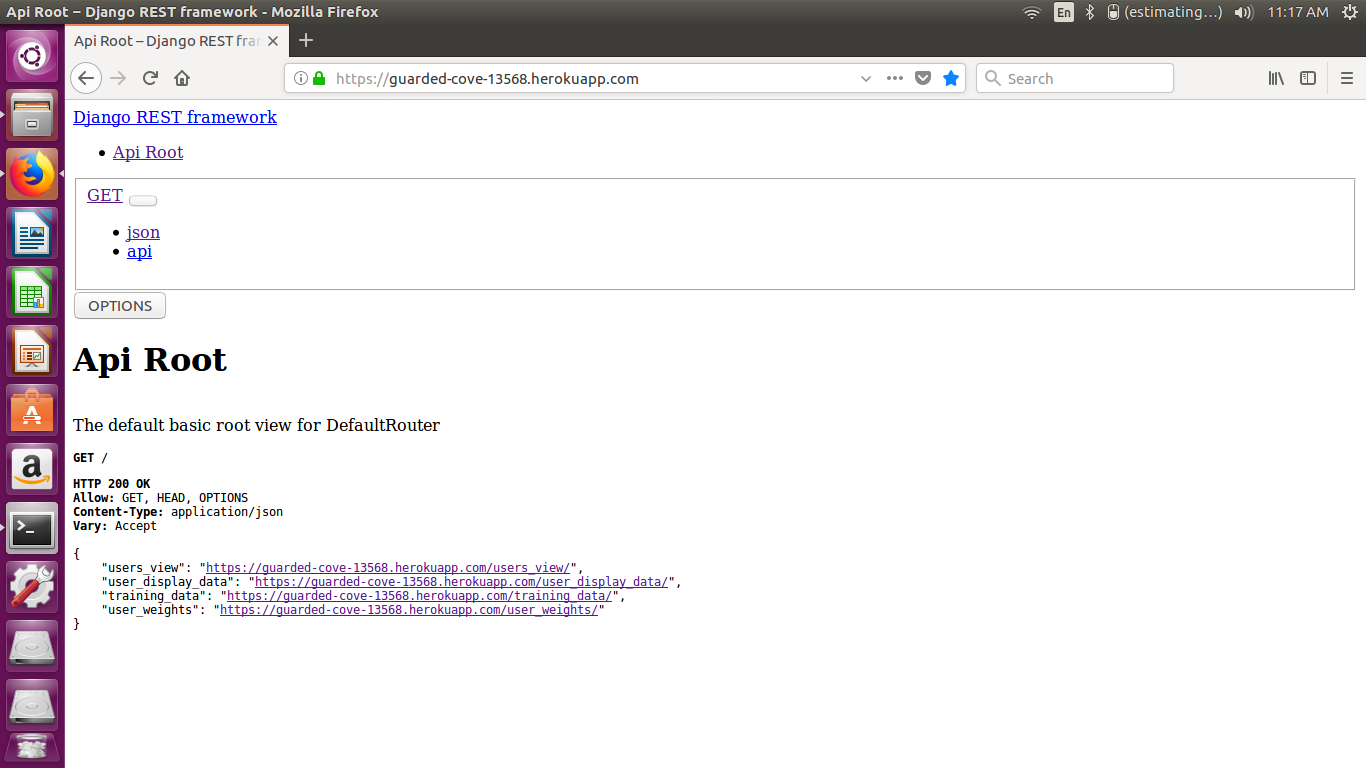The height and width of the screenshot is (768, 1366).
Task: Focus the Search box in the toolbar
Action: (1075, 78)
